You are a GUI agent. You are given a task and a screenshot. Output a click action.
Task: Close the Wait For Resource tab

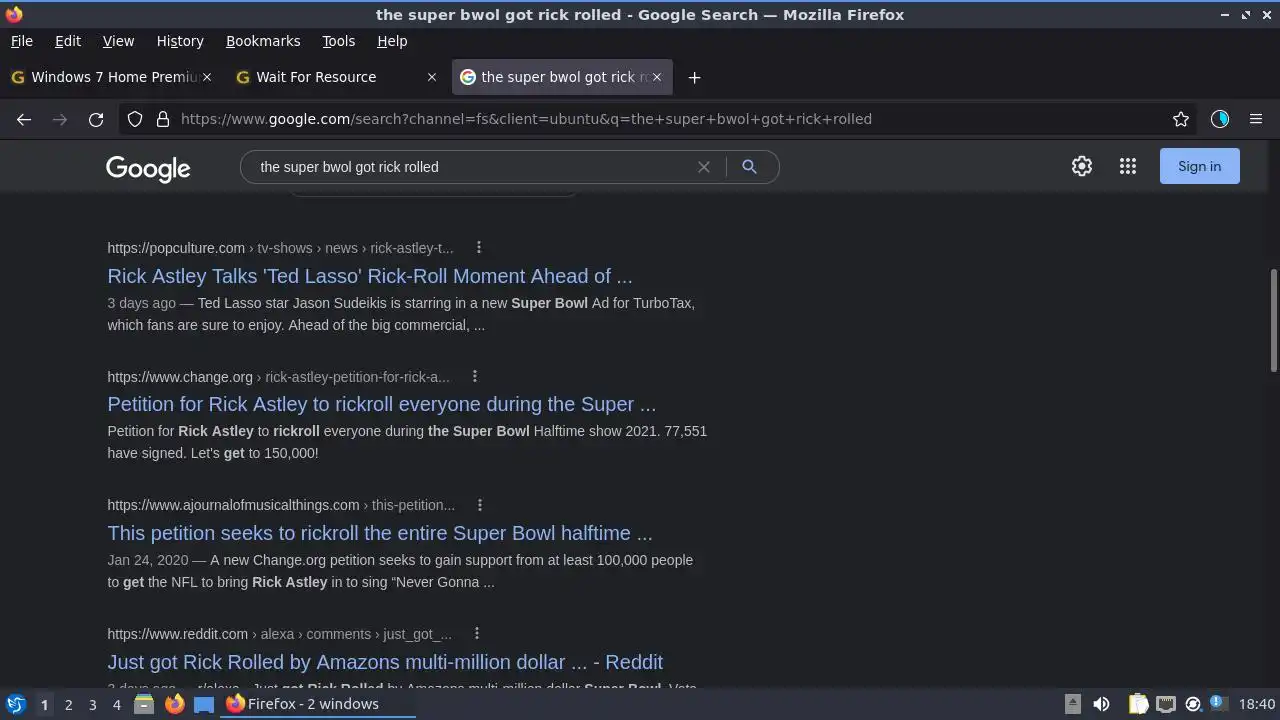[x=432, y=77]
